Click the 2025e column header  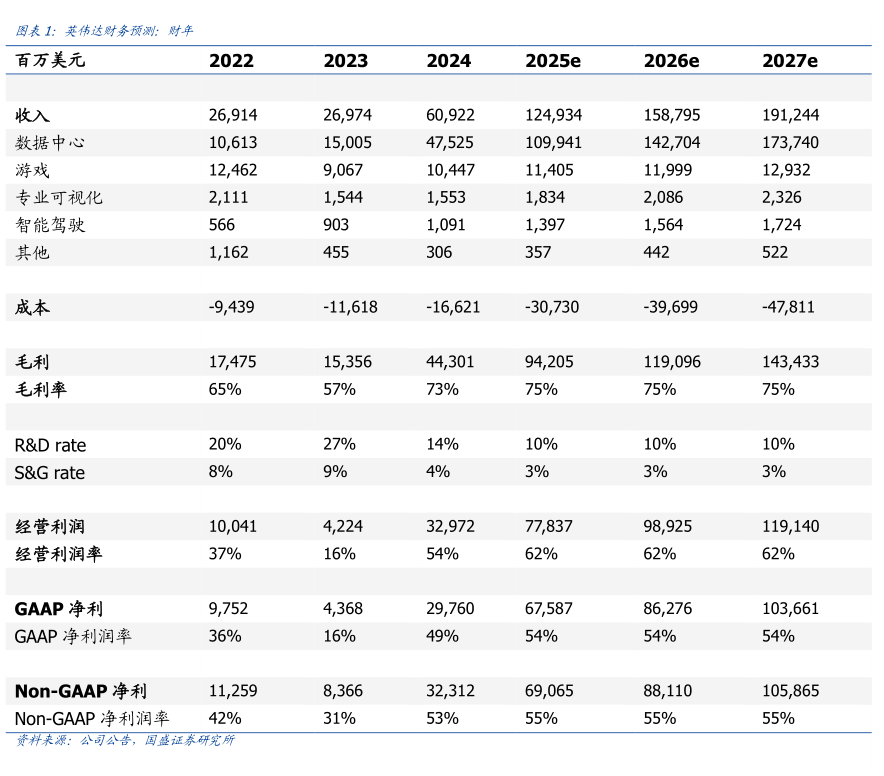point(552,61)
